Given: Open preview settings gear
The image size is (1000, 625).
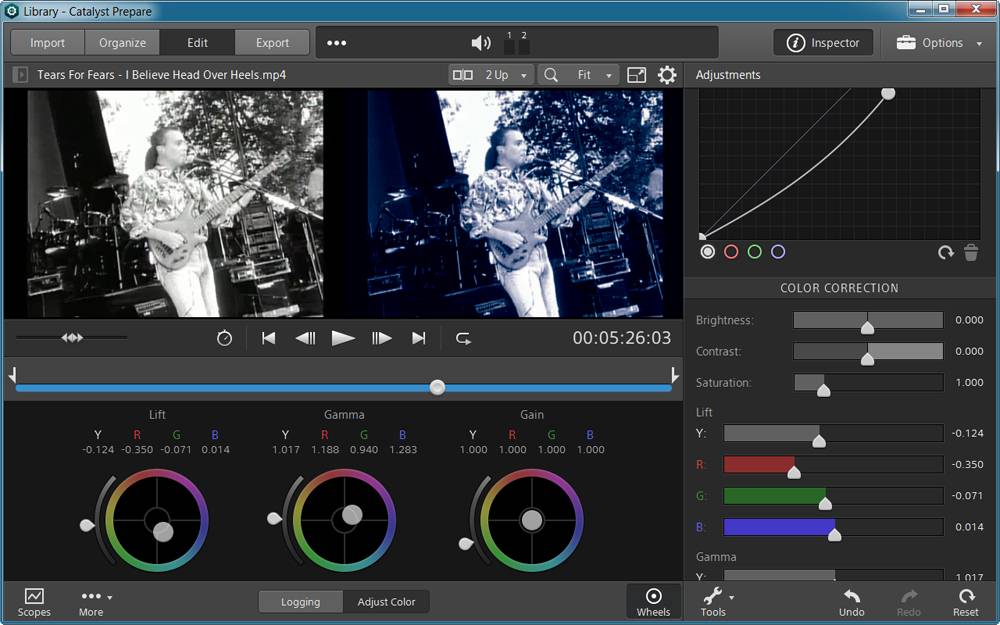Looking at the screenshot, I should point(667,75).
